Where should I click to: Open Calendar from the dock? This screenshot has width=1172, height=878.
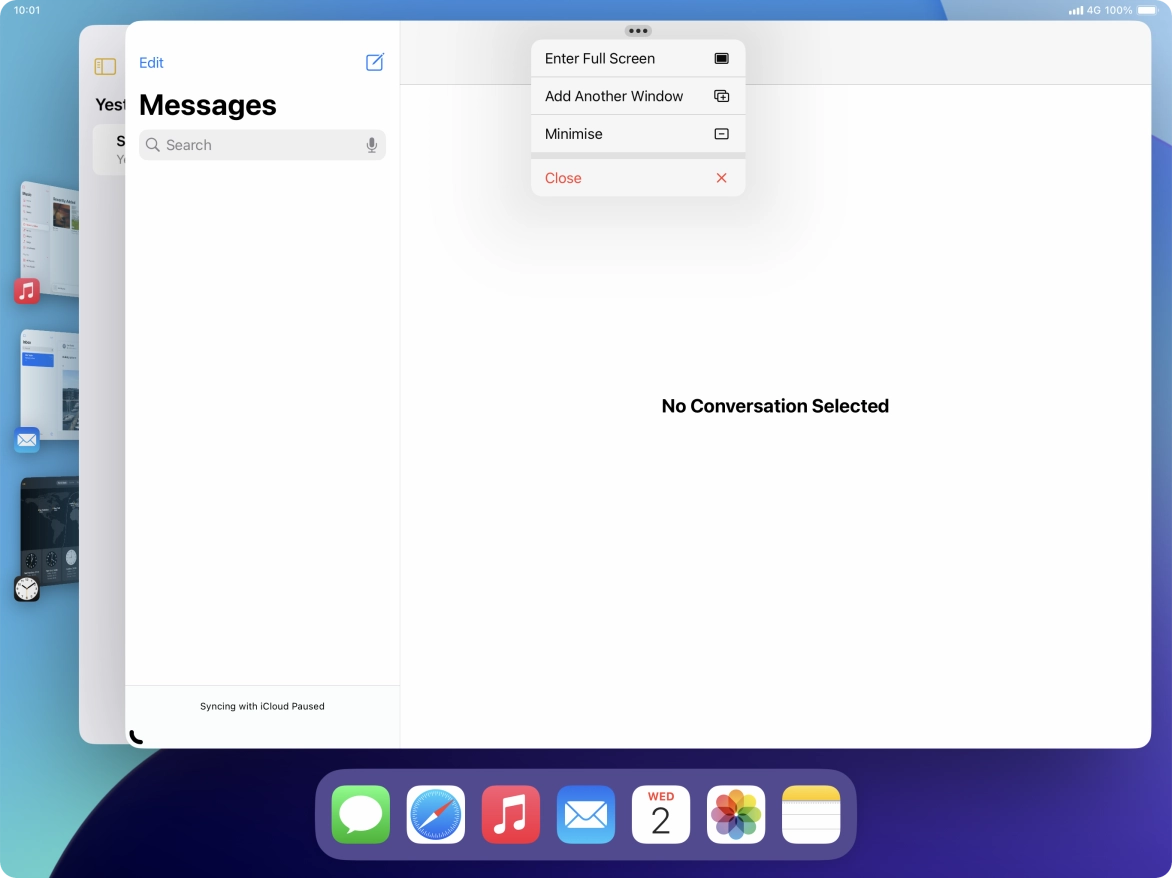click(661, 815)
